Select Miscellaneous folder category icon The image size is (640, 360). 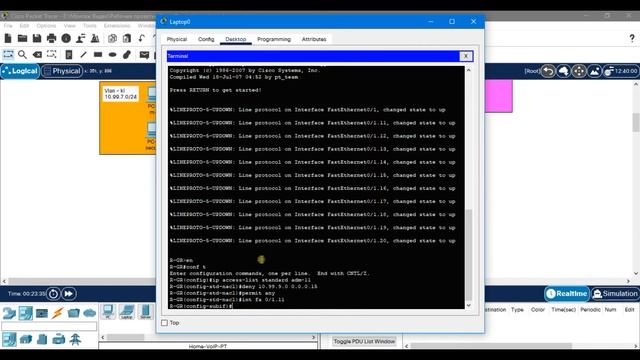73,313
